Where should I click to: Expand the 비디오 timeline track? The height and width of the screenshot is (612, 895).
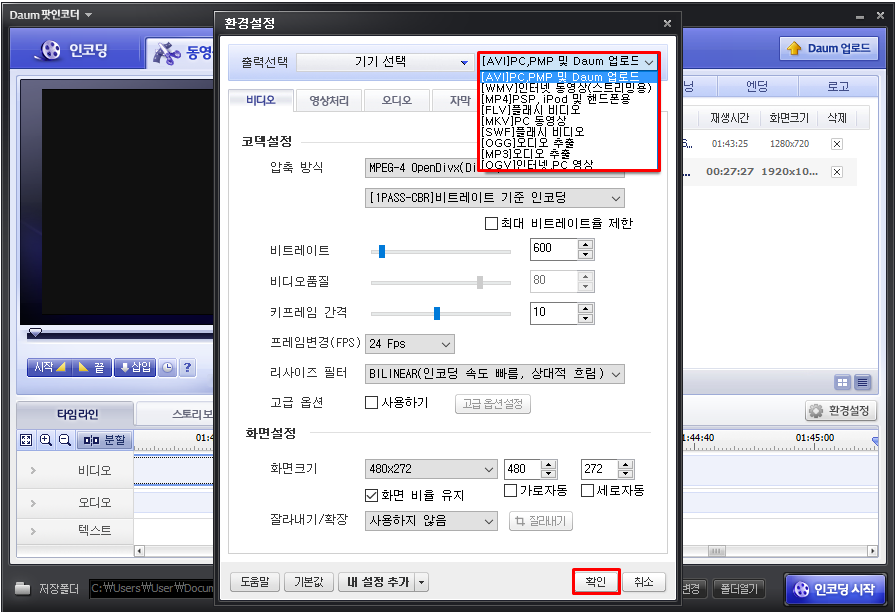[x=33, y=471]
